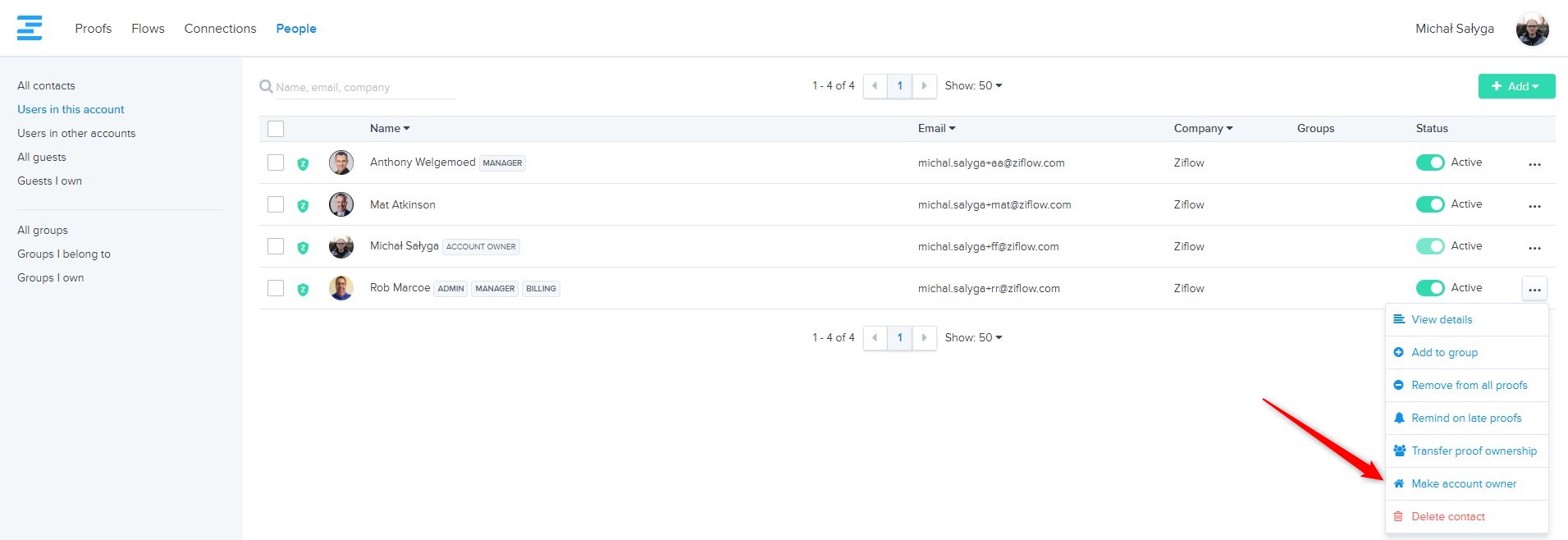Screen dimensions: 1568x540
Task: Click green shield badge next to Anthony Welgemoed
Action: coord(303,163)
